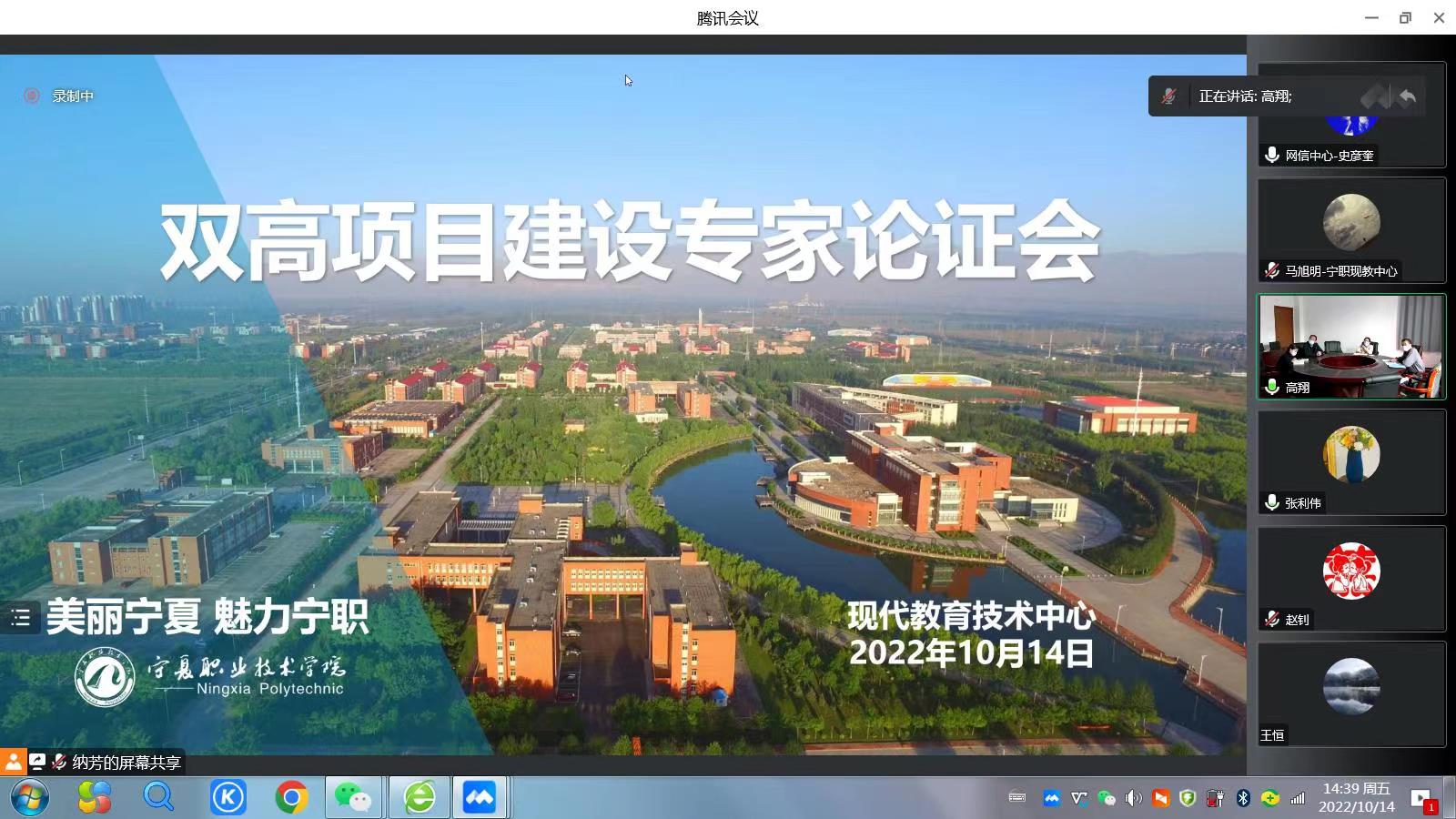Click the red recording indicator icon

click(32, 96)
